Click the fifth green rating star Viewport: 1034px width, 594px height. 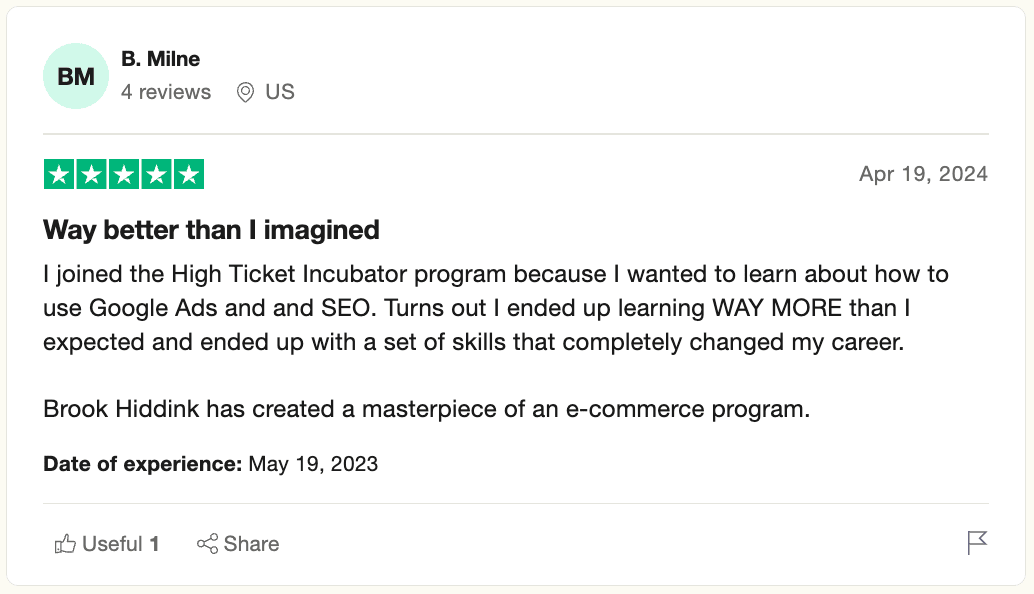click(x=188, y=175)
